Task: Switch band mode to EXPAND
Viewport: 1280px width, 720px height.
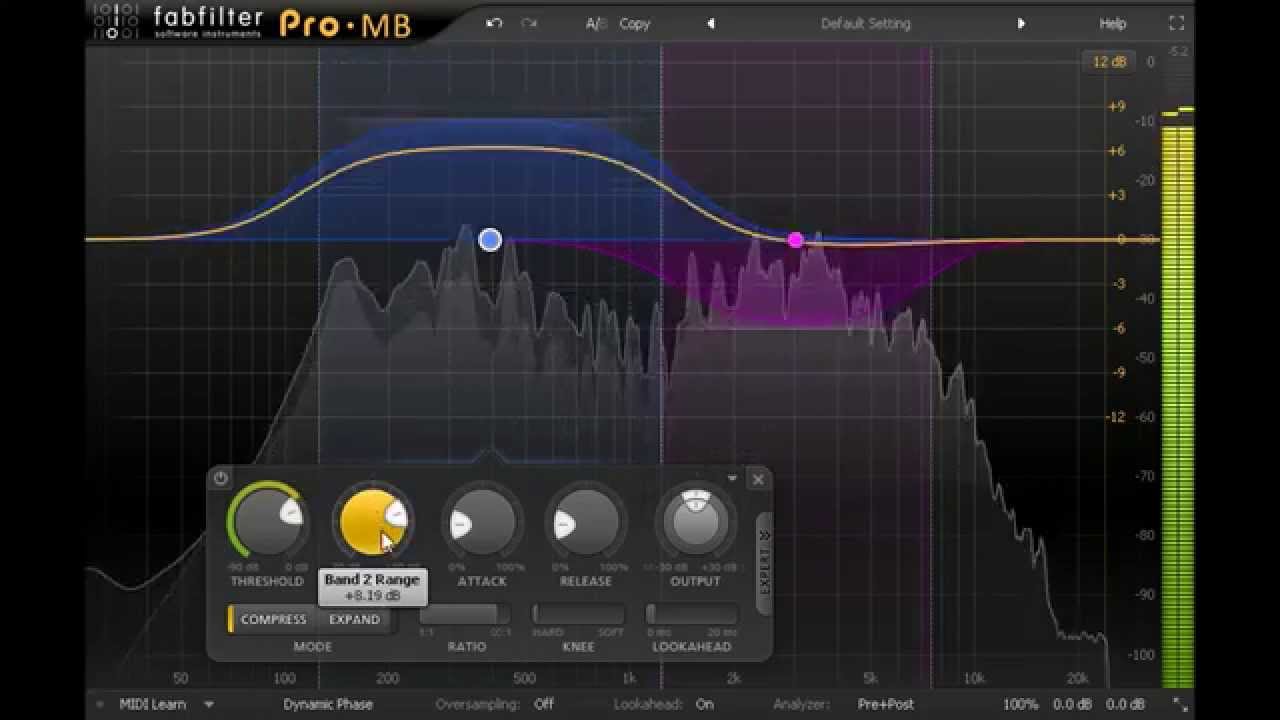Action: click(355, 619)
